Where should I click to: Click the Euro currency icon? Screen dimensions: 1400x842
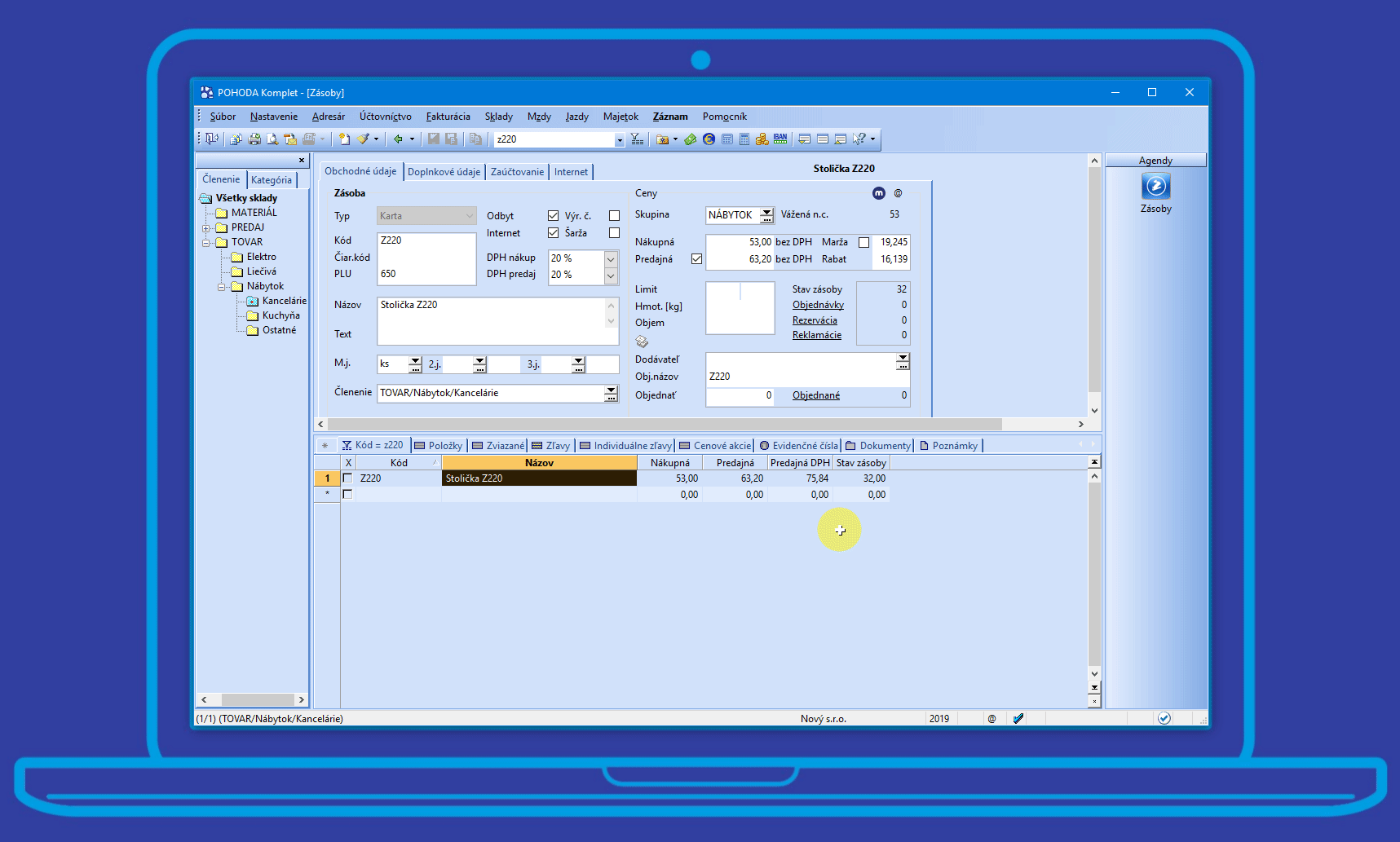pos(709,139)
